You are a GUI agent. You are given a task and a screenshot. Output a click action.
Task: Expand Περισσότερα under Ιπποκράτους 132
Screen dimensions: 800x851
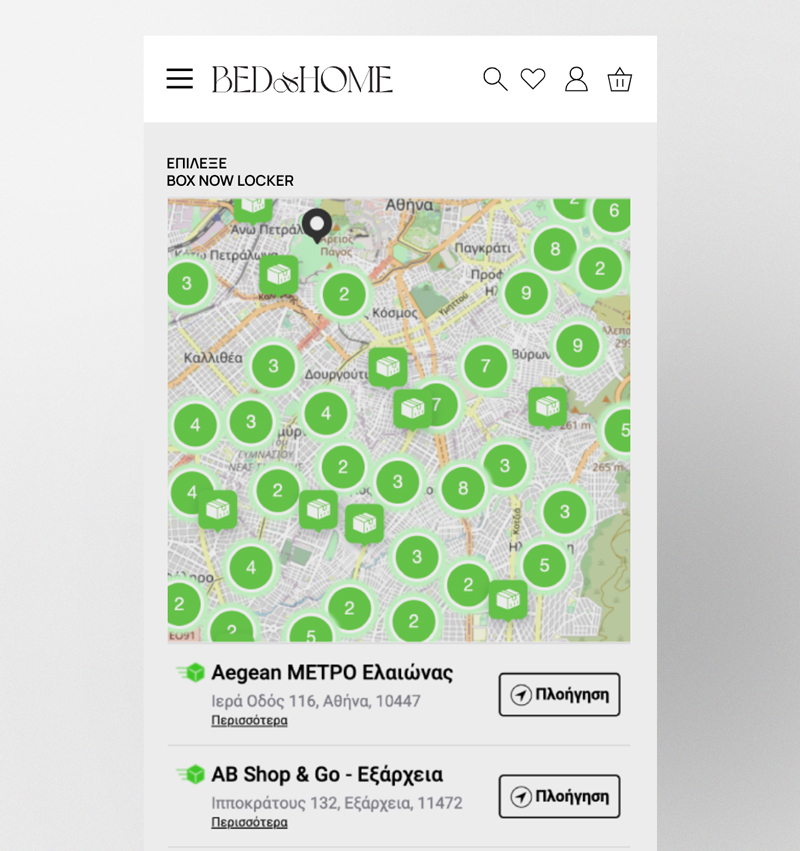pyautogui.click(x=249, y=822)
